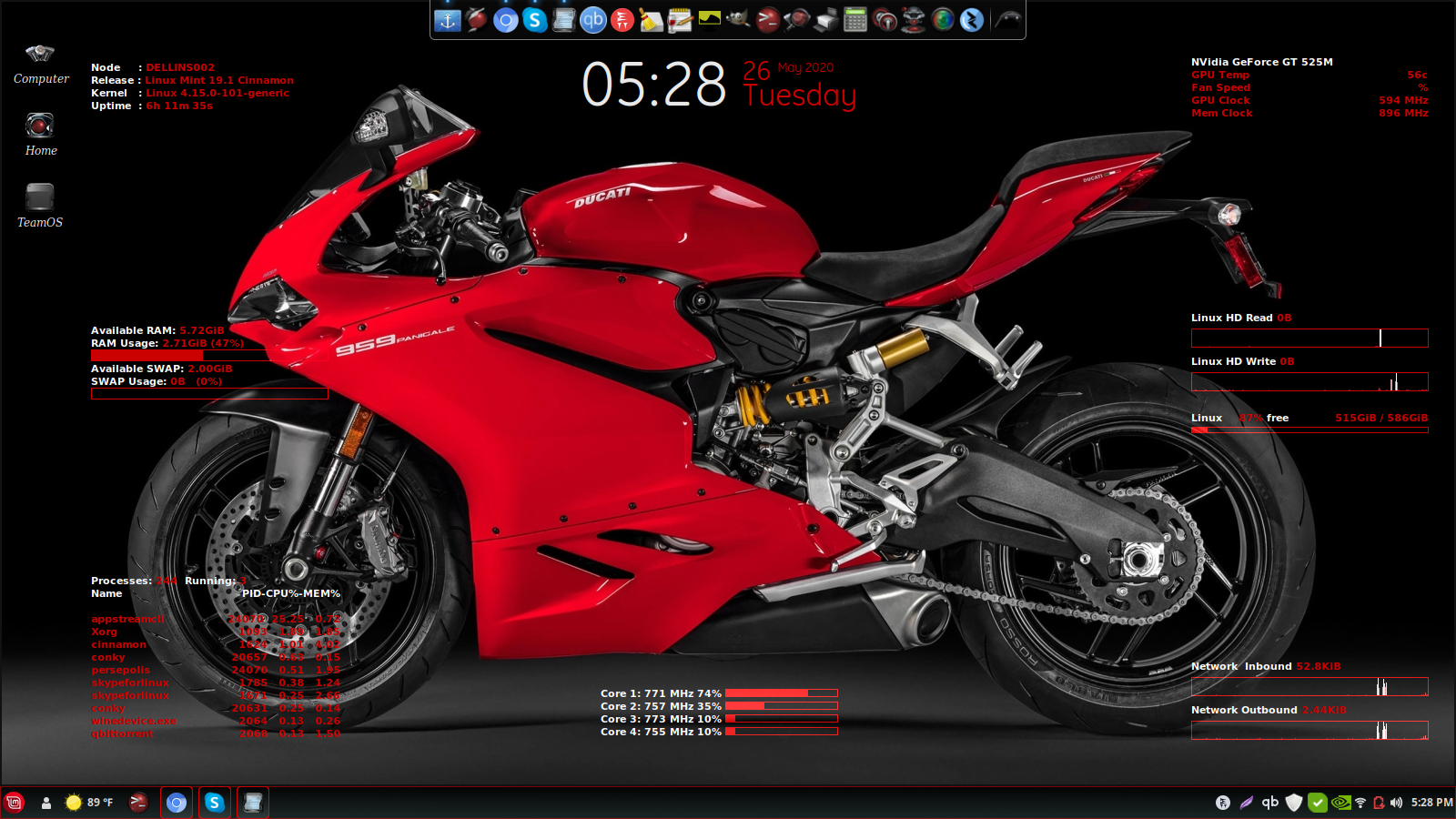The image size is (1456, 819).
Task: Switch to the file manager taskbar window
Action: tap(253, 803)
